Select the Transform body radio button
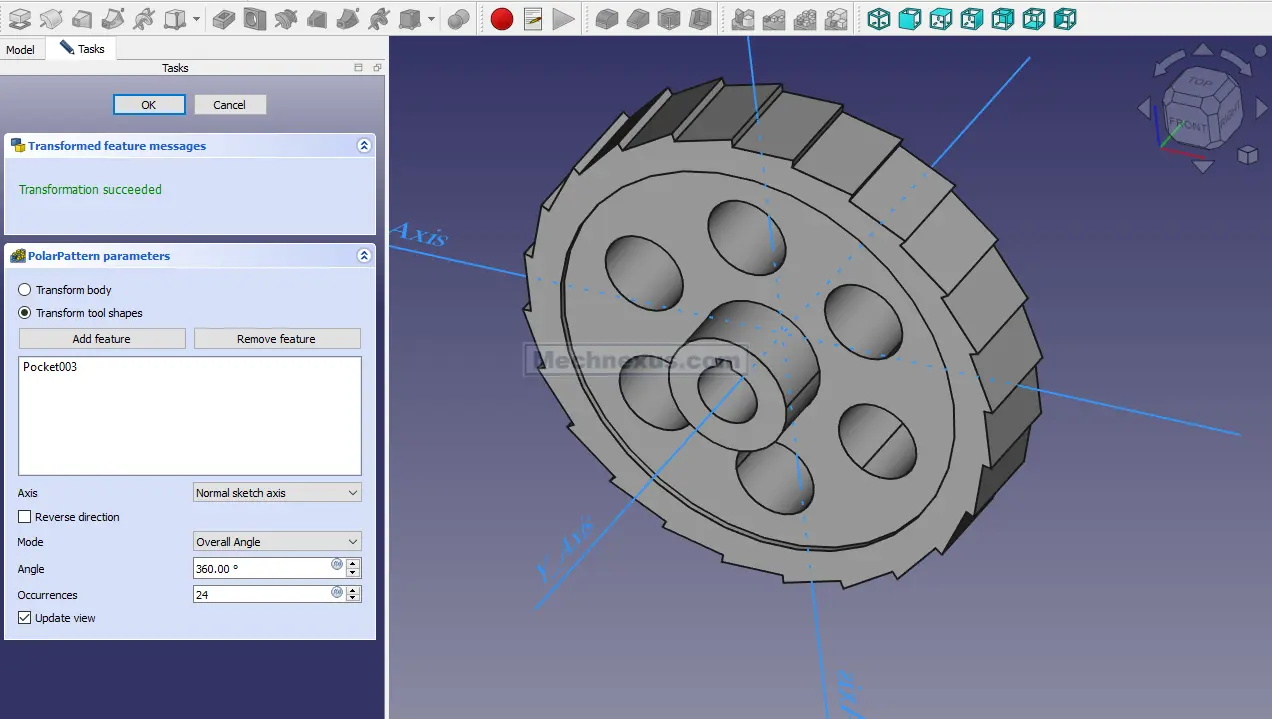This screenshot has width=1272, height=719. [x=25, y=290]
